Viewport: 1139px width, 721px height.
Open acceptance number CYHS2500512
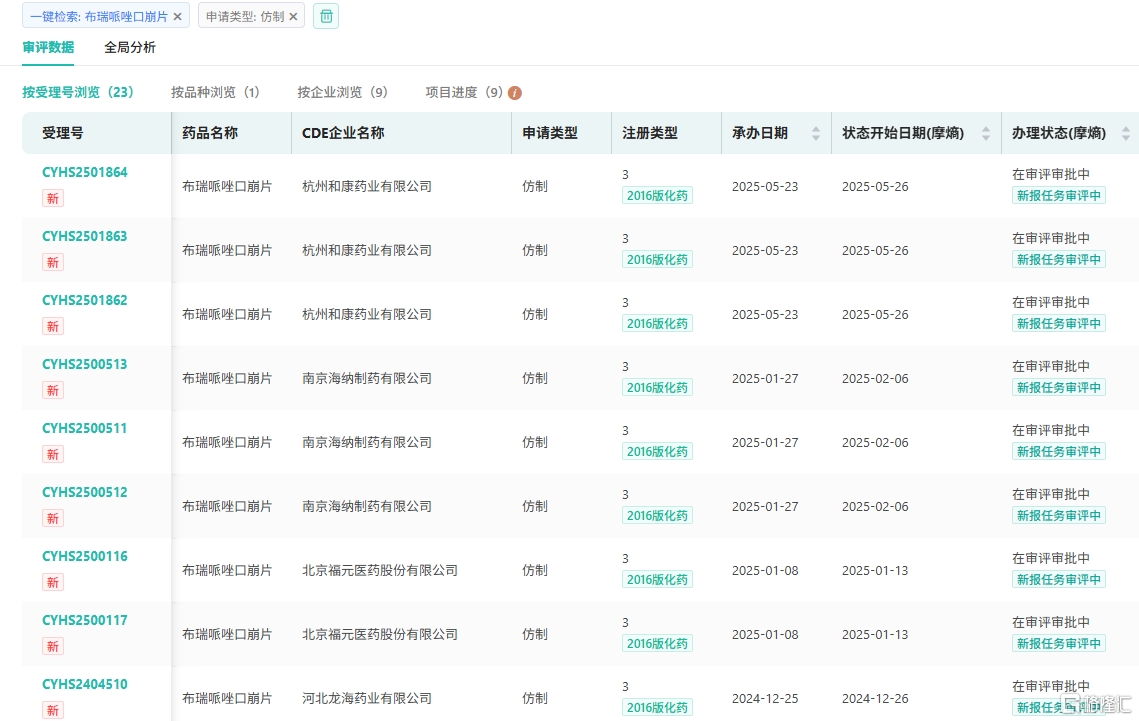tap(84, 492)
